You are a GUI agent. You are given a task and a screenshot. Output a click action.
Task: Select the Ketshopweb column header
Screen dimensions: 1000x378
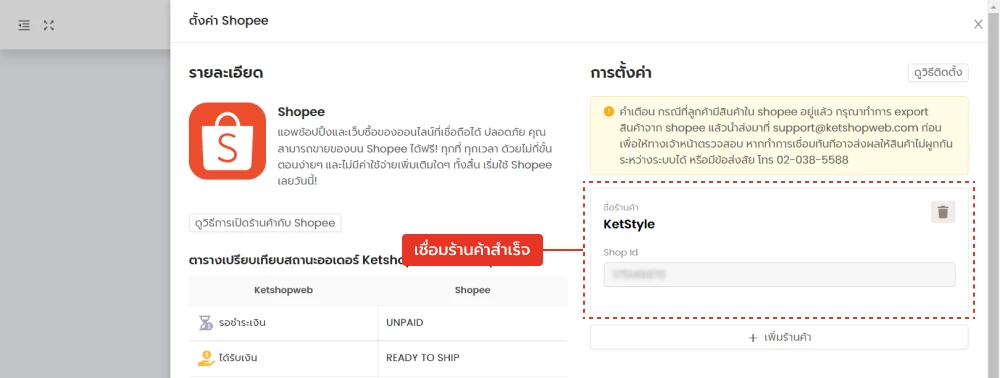[x=283, y=290]
